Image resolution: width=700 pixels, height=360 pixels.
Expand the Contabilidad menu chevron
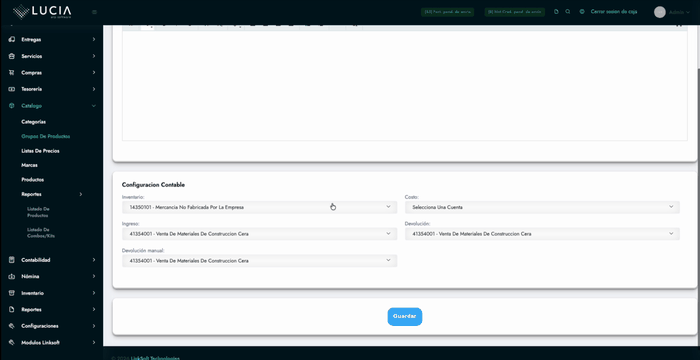94,260
